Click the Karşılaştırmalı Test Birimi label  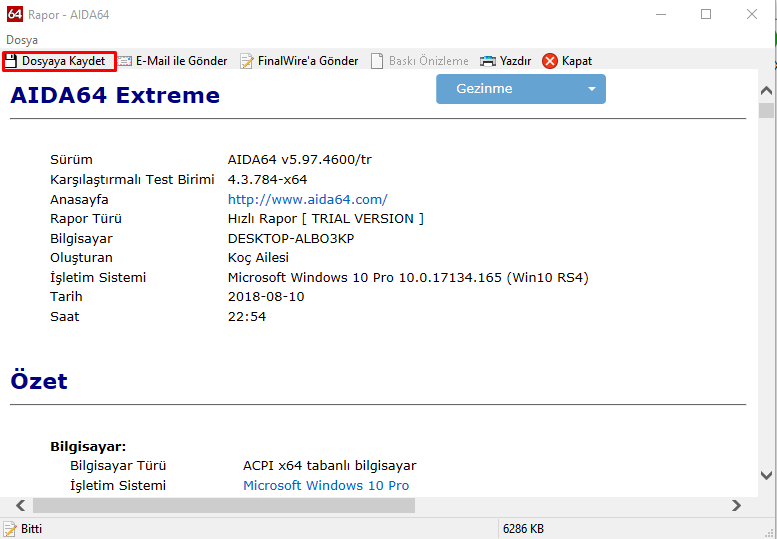(132, 179)
